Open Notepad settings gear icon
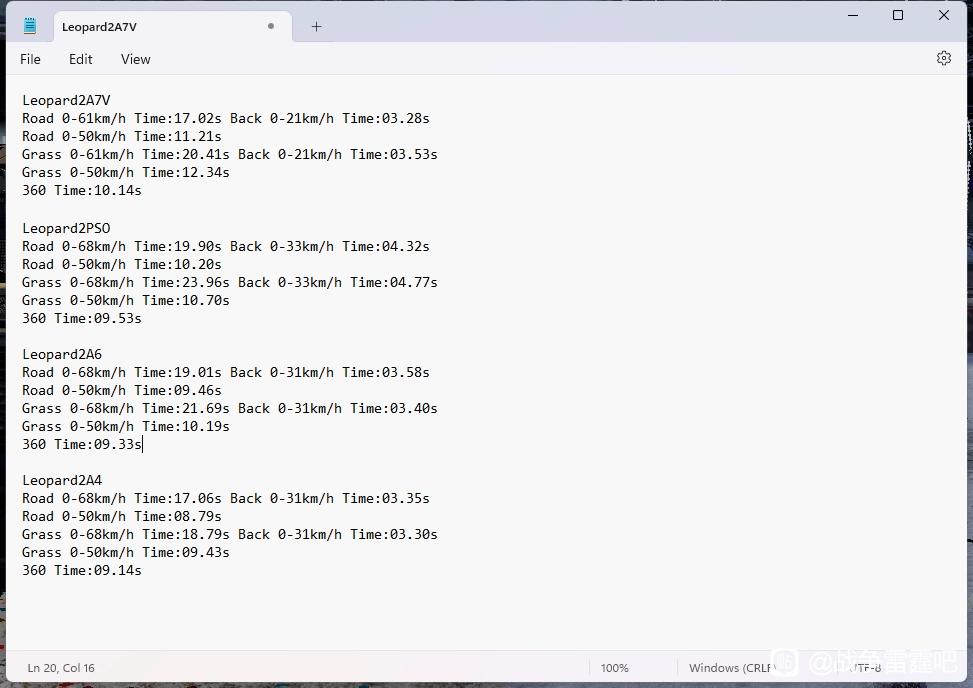This screenshot has height=688, width=973. (x=943, y=58)
